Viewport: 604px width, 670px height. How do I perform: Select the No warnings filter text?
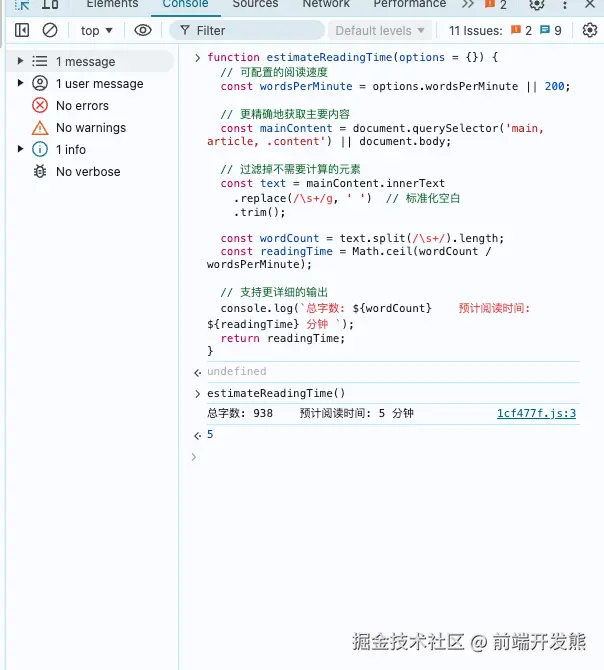pos(91,128)
